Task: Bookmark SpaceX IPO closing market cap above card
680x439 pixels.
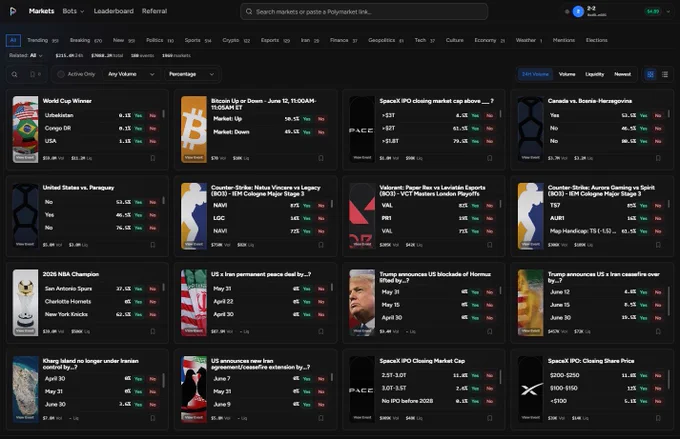Action: tap(490, 158)
